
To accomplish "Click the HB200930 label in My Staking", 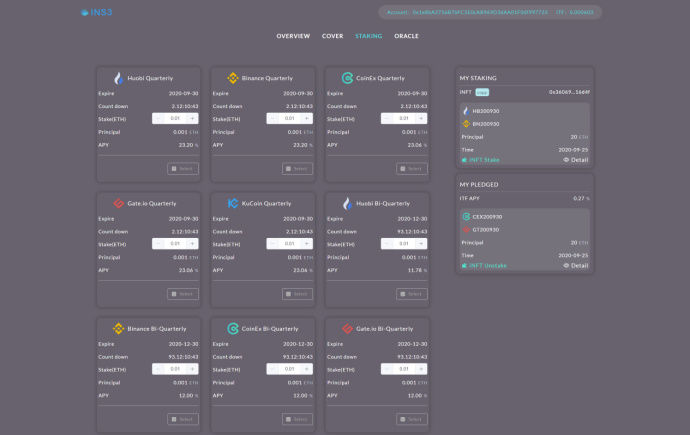I will point(486,111).
